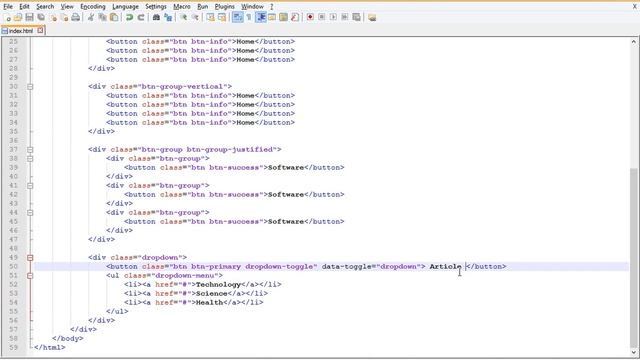Click the last toolbar icon after macros

pos(372,18)
